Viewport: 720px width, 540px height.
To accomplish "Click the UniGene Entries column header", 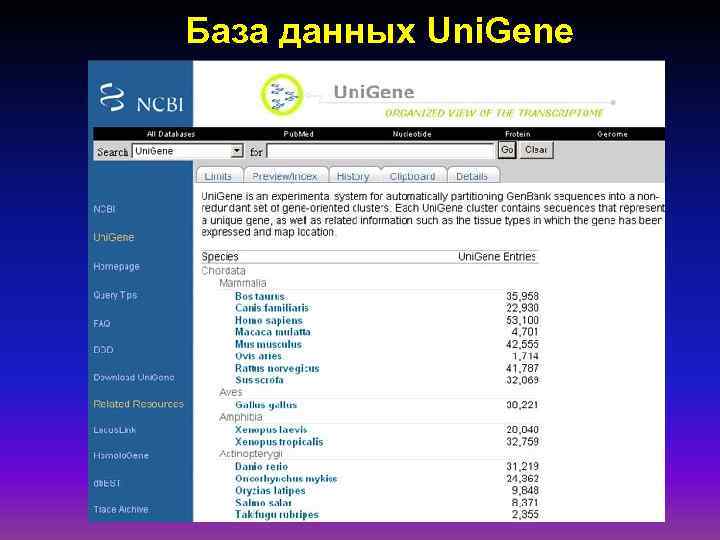I will pyautogui.click(x=497, y=256).
